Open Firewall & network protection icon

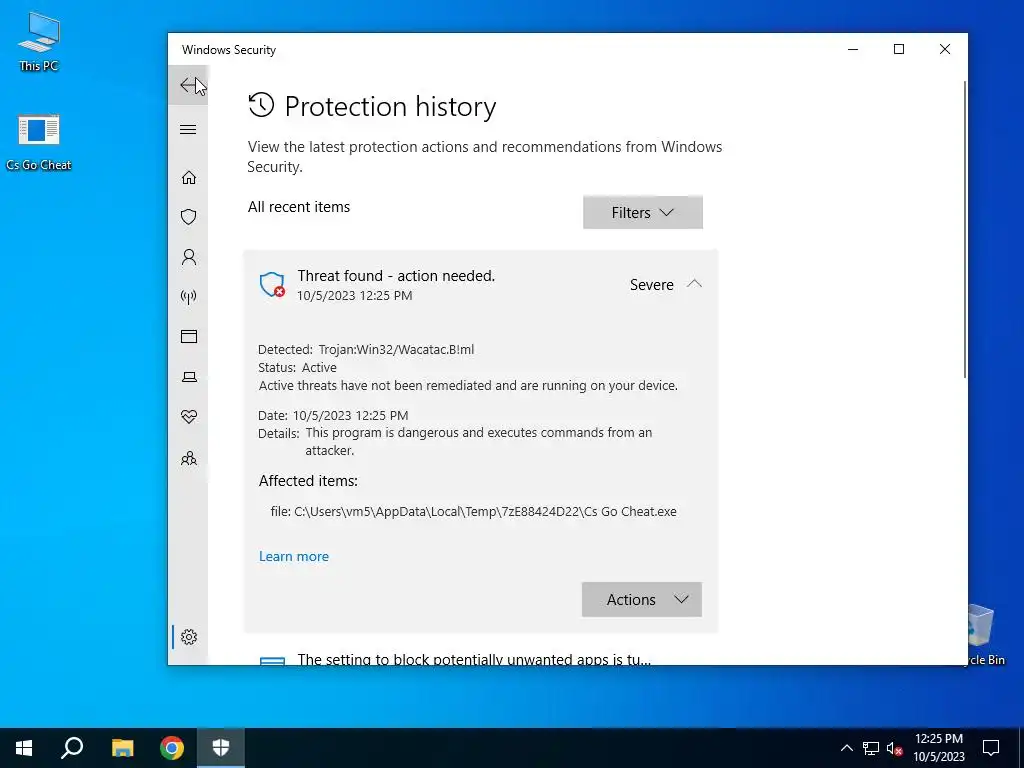189,297
